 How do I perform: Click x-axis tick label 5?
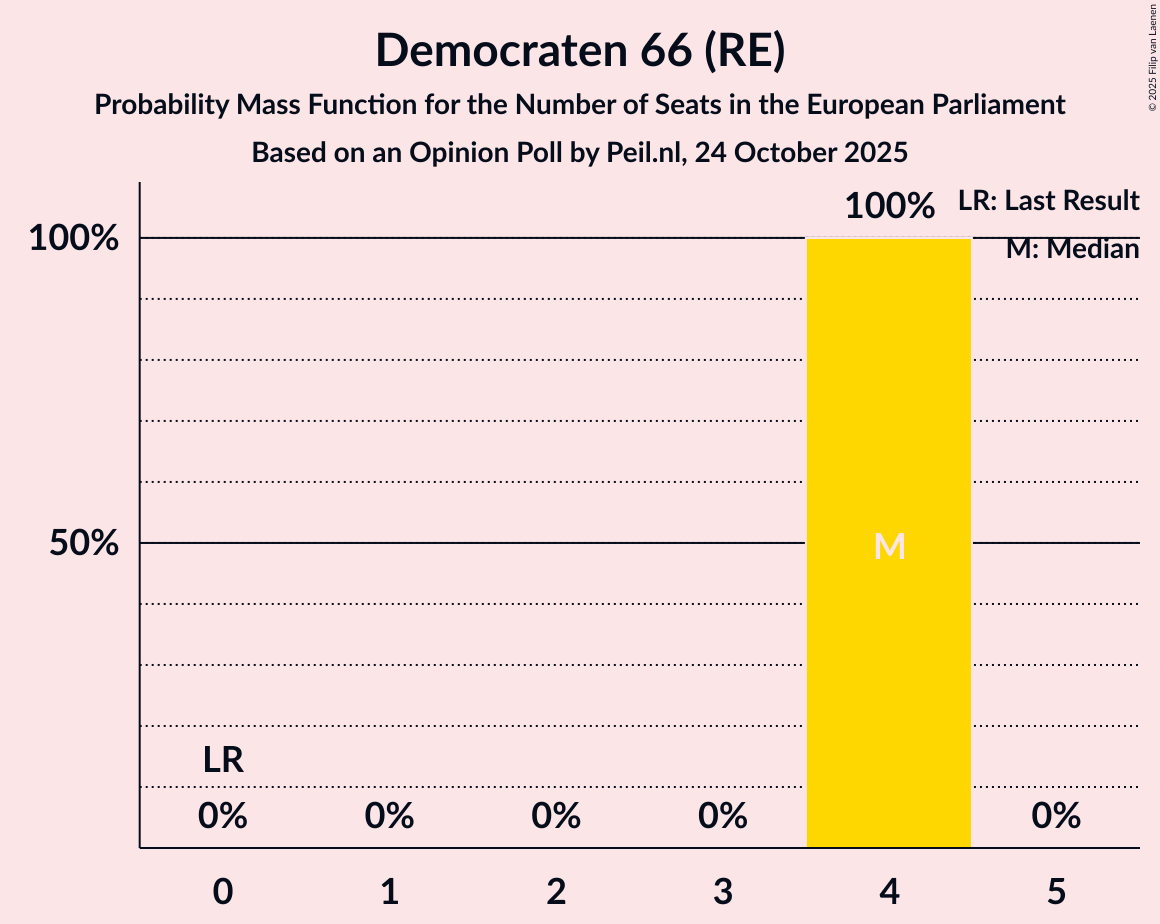click(x=1056, y=891)
